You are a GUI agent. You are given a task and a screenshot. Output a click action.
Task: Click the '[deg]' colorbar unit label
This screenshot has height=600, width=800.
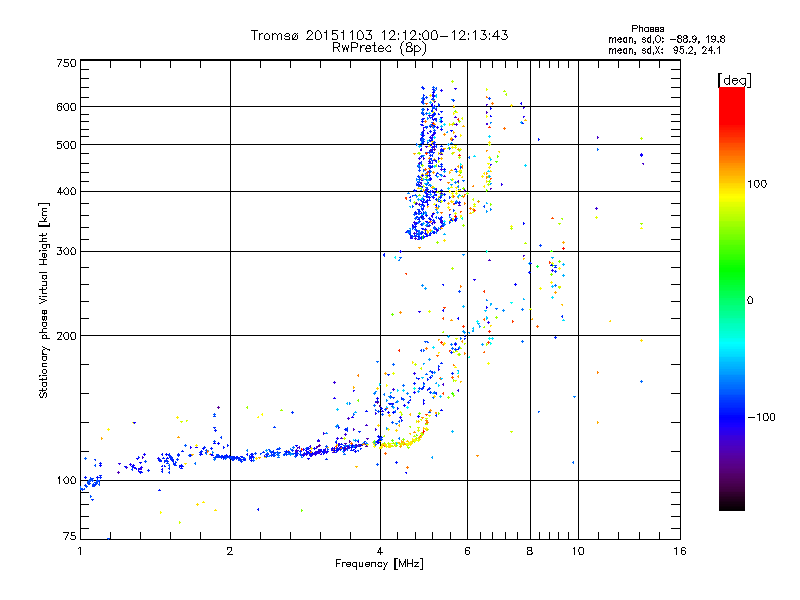734,80
